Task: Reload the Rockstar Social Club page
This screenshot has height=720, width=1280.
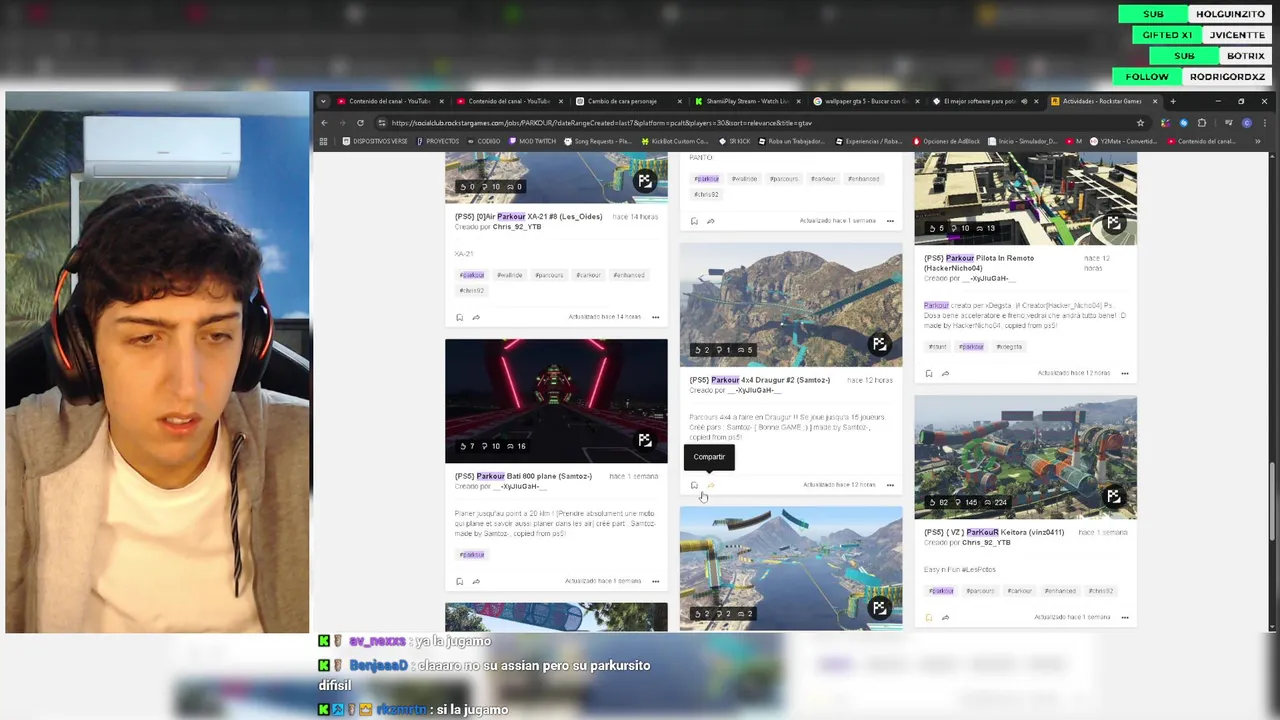Action: point(360,122)
